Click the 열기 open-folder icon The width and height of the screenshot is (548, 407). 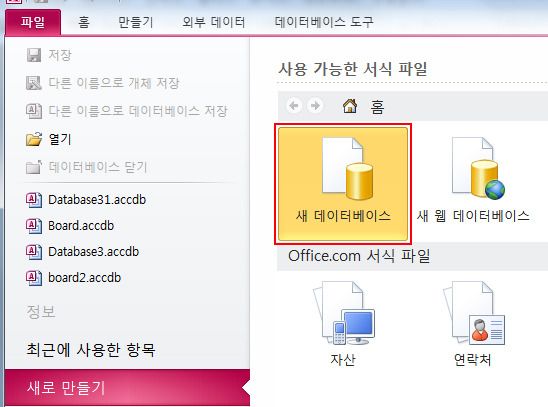point(34,139)
